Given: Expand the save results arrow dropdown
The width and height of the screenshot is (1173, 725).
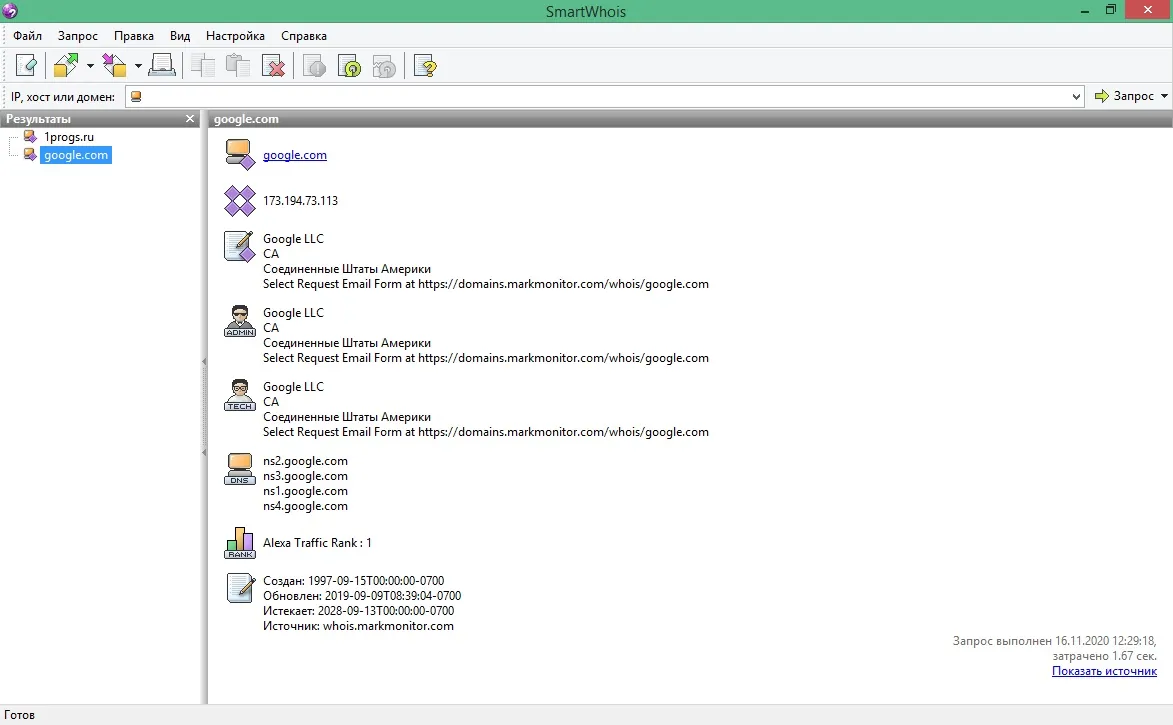Looking at the screenshot, I should (x=138, y=66).
